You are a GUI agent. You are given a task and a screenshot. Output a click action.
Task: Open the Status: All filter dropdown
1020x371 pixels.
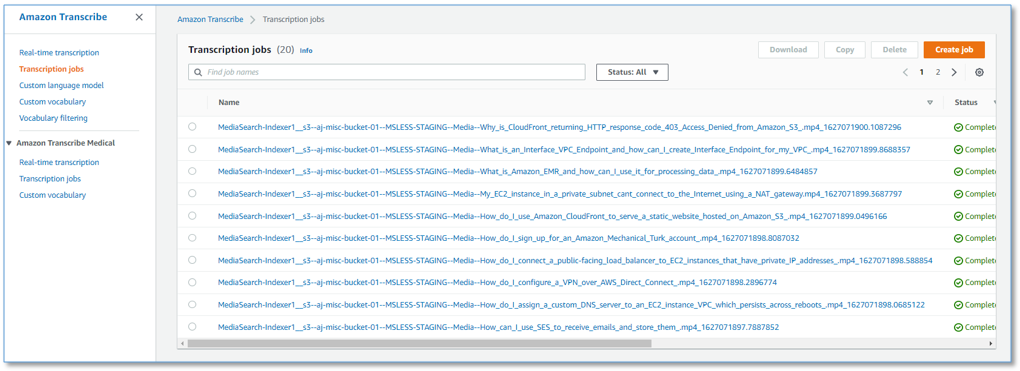tap(632, 72)
